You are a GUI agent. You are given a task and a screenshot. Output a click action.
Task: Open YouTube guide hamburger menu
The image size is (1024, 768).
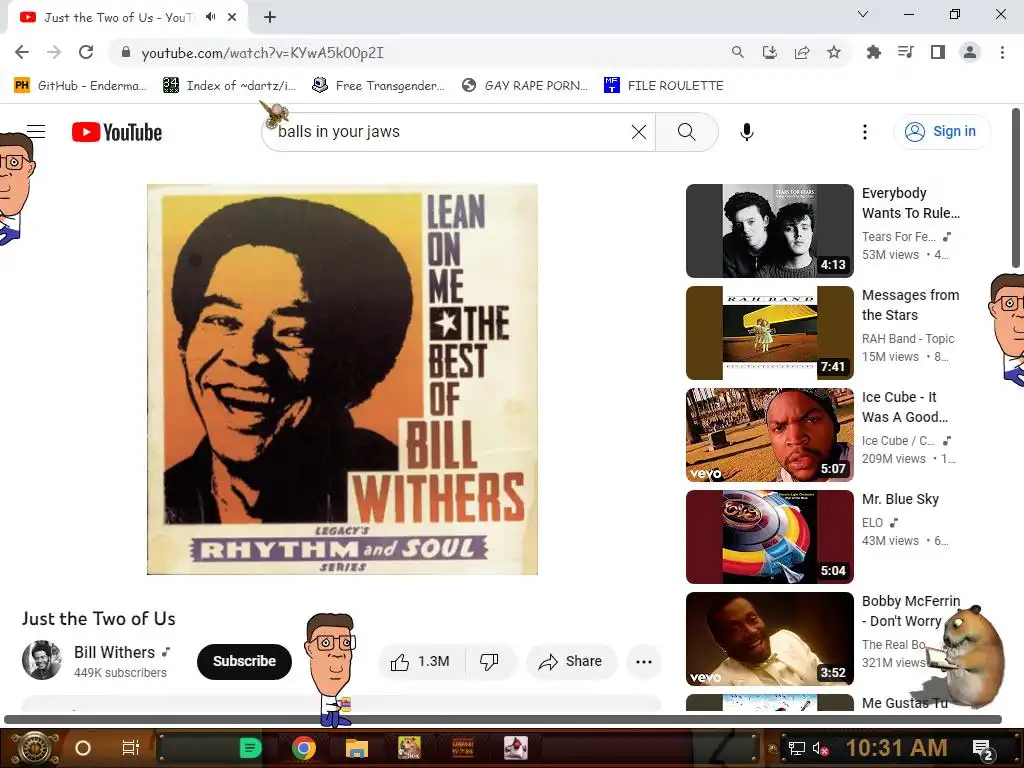coord(36,132)
